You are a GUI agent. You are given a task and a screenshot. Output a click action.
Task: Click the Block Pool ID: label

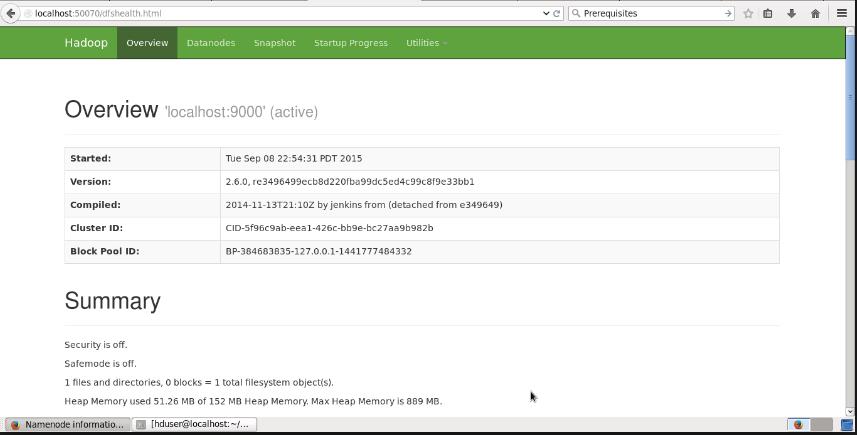click(105, 251)
